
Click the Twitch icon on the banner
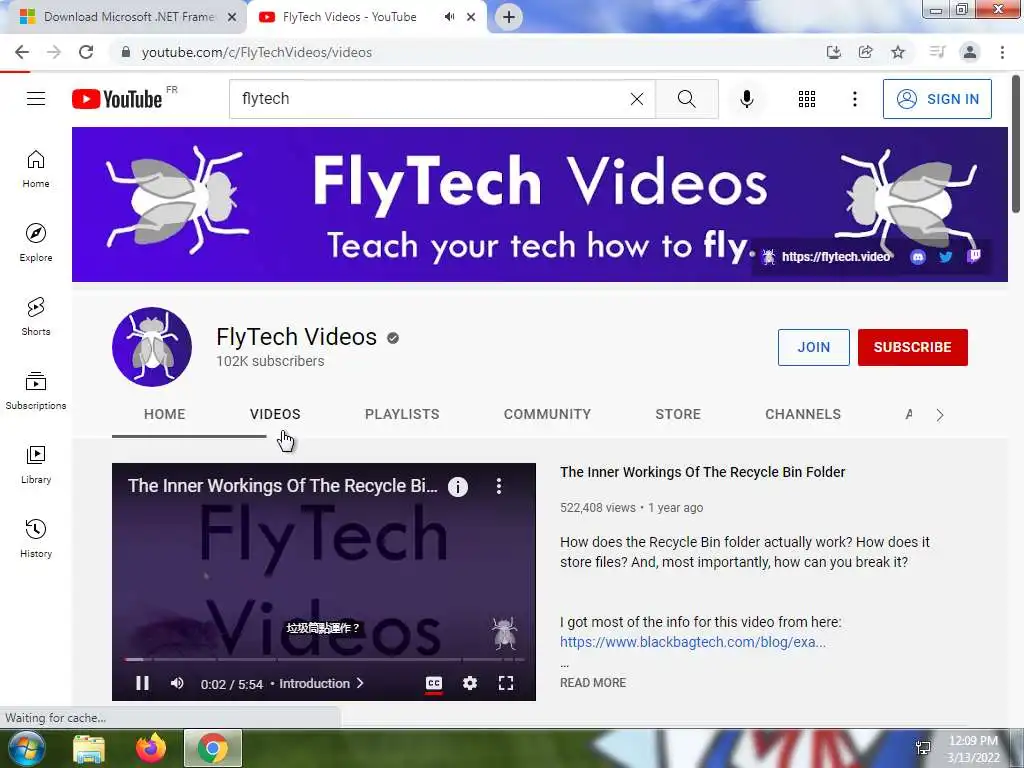tap(974, 256)
